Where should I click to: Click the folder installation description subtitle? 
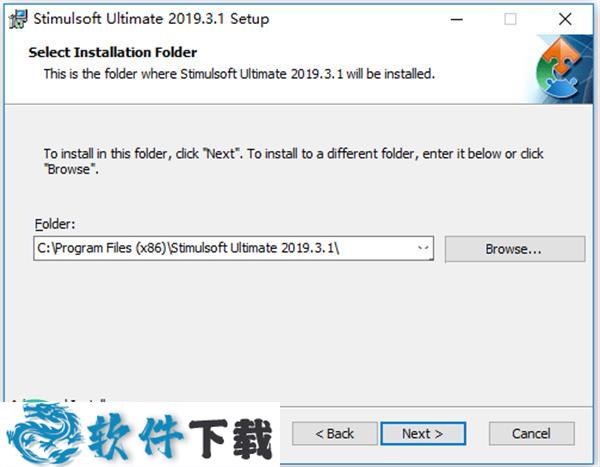(x=239, y=73)
